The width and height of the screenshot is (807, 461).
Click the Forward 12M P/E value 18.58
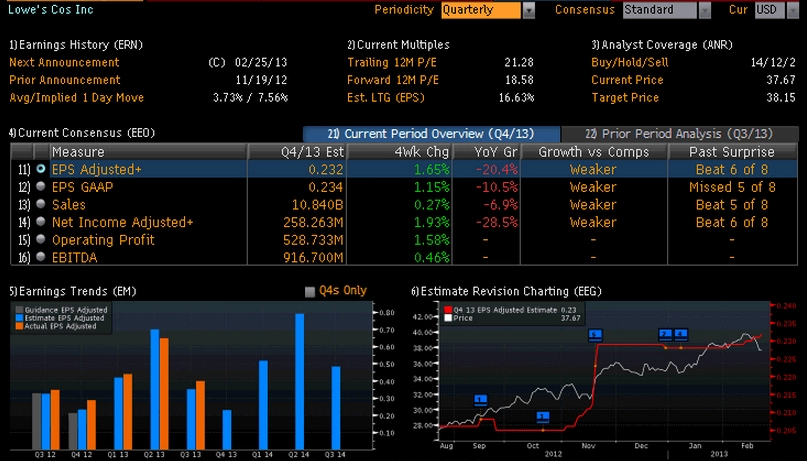[x=519, y=80]
